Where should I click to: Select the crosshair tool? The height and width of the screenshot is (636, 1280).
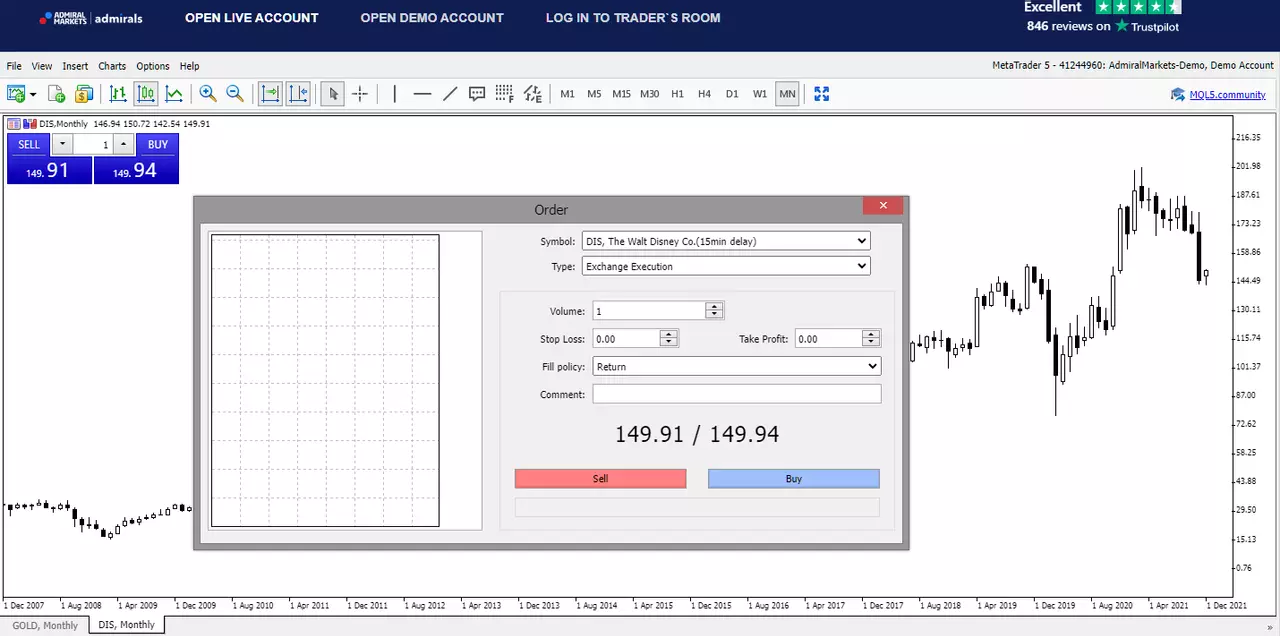[360, 94]
